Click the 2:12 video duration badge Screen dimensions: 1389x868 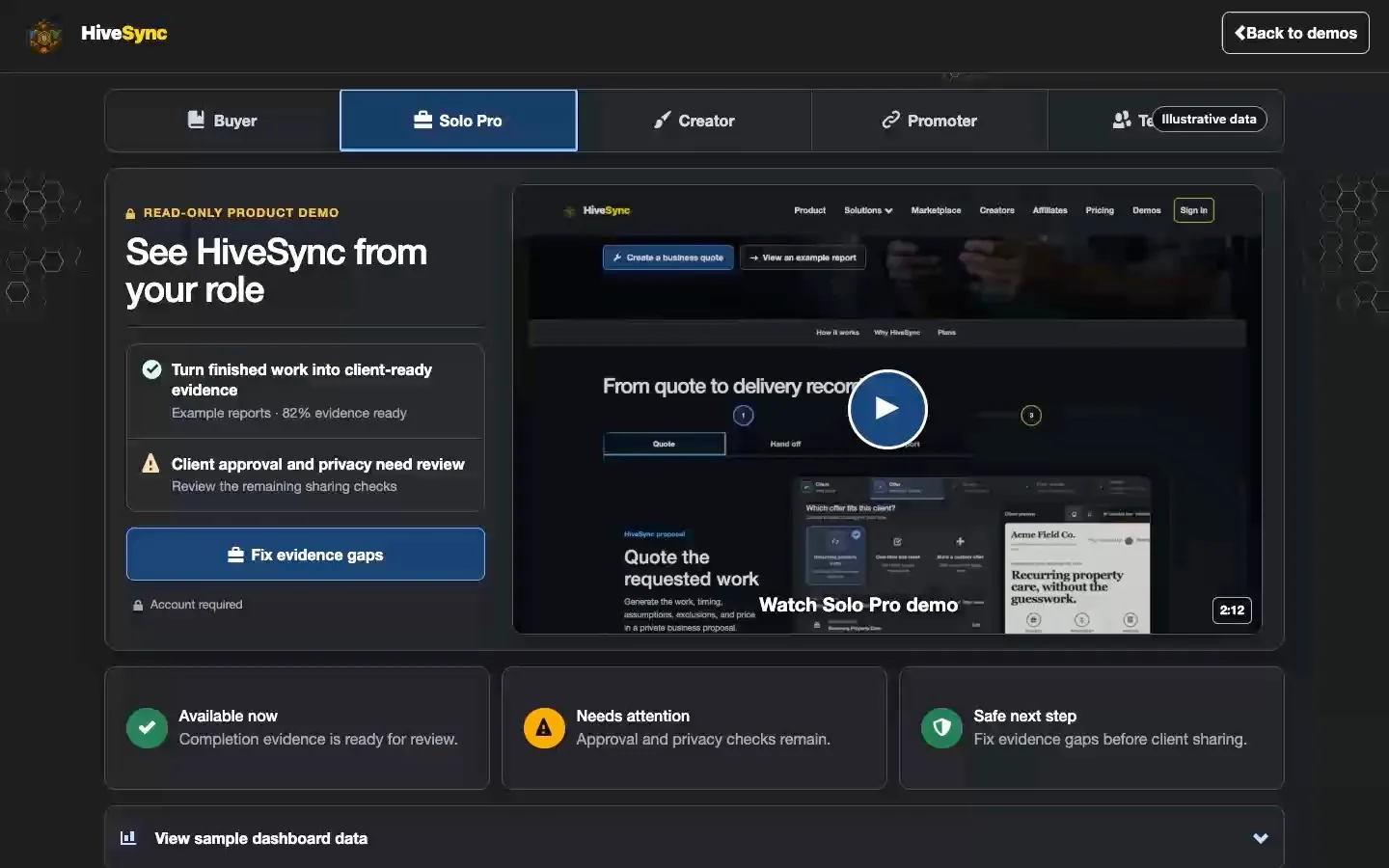pos(1232,610)
